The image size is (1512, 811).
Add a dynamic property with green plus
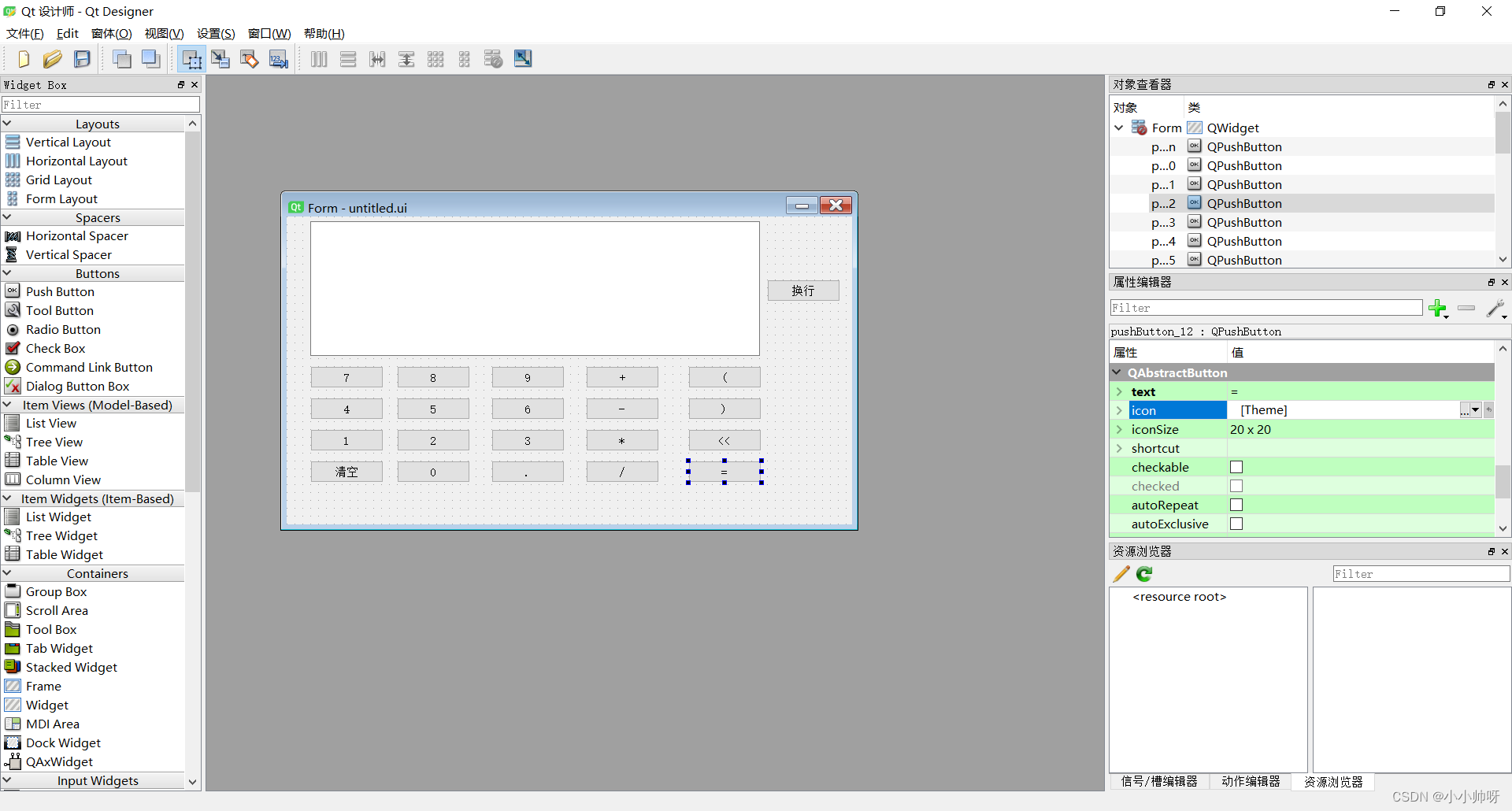[x=1438, y=308]
